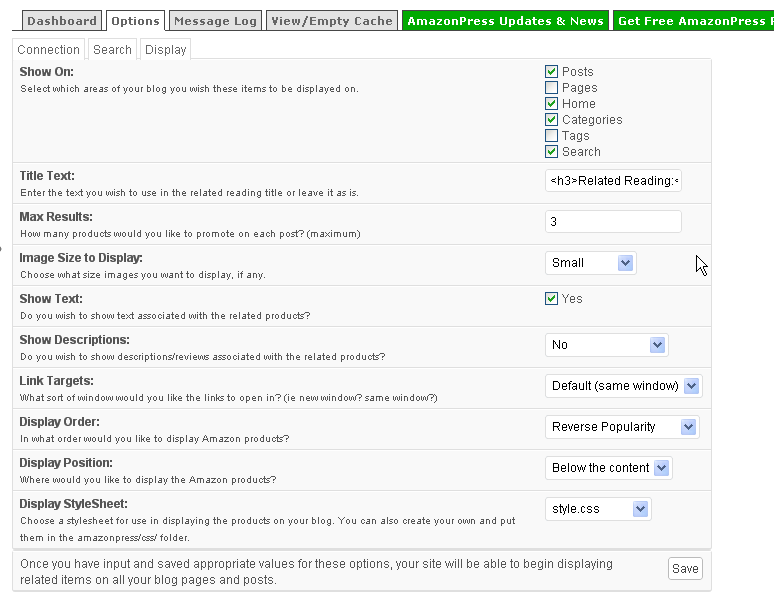Click the 'Once you have input and saved' note
Screen dimensions: 774x595
click(x=316, y=572)
